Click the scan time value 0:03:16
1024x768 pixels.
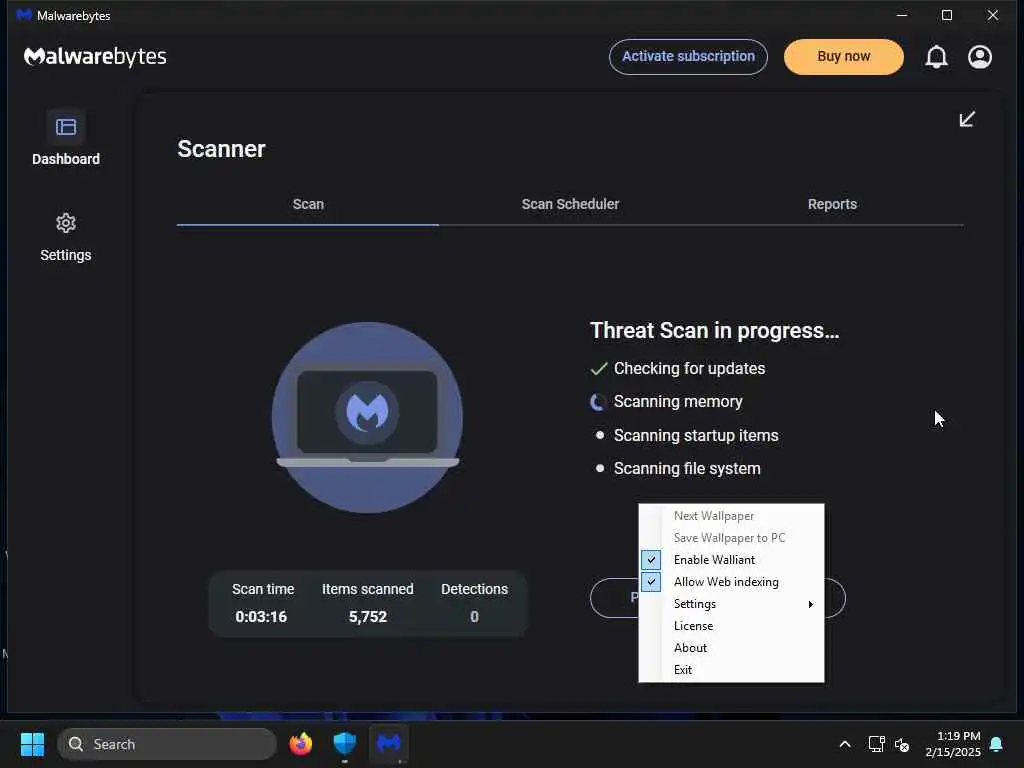(x=261, y=617)
